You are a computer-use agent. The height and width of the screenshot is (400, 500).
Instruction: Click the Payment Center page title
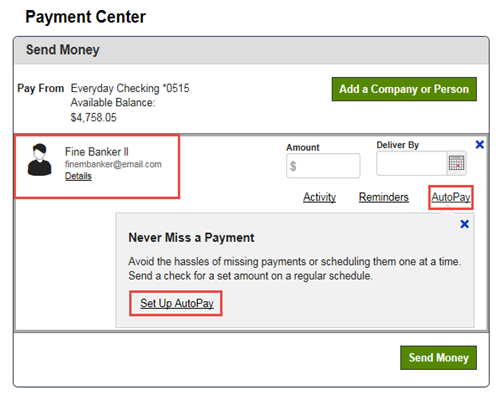pos(86,17)
